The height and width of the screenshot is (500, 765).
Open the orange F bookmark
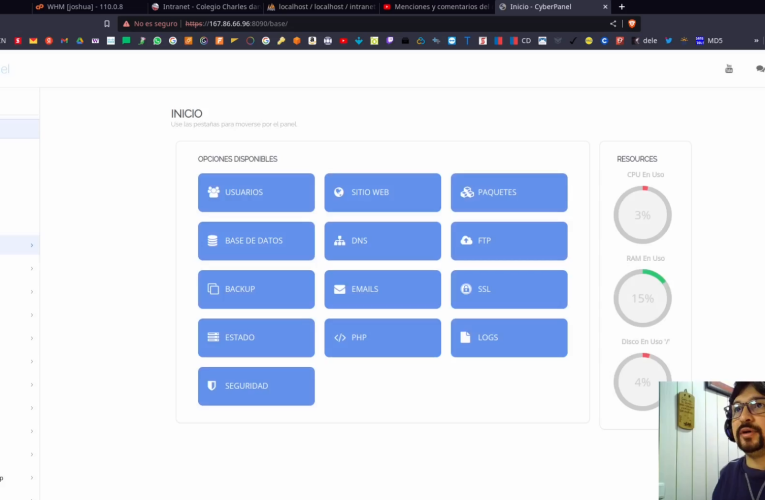tap(219, 40)
